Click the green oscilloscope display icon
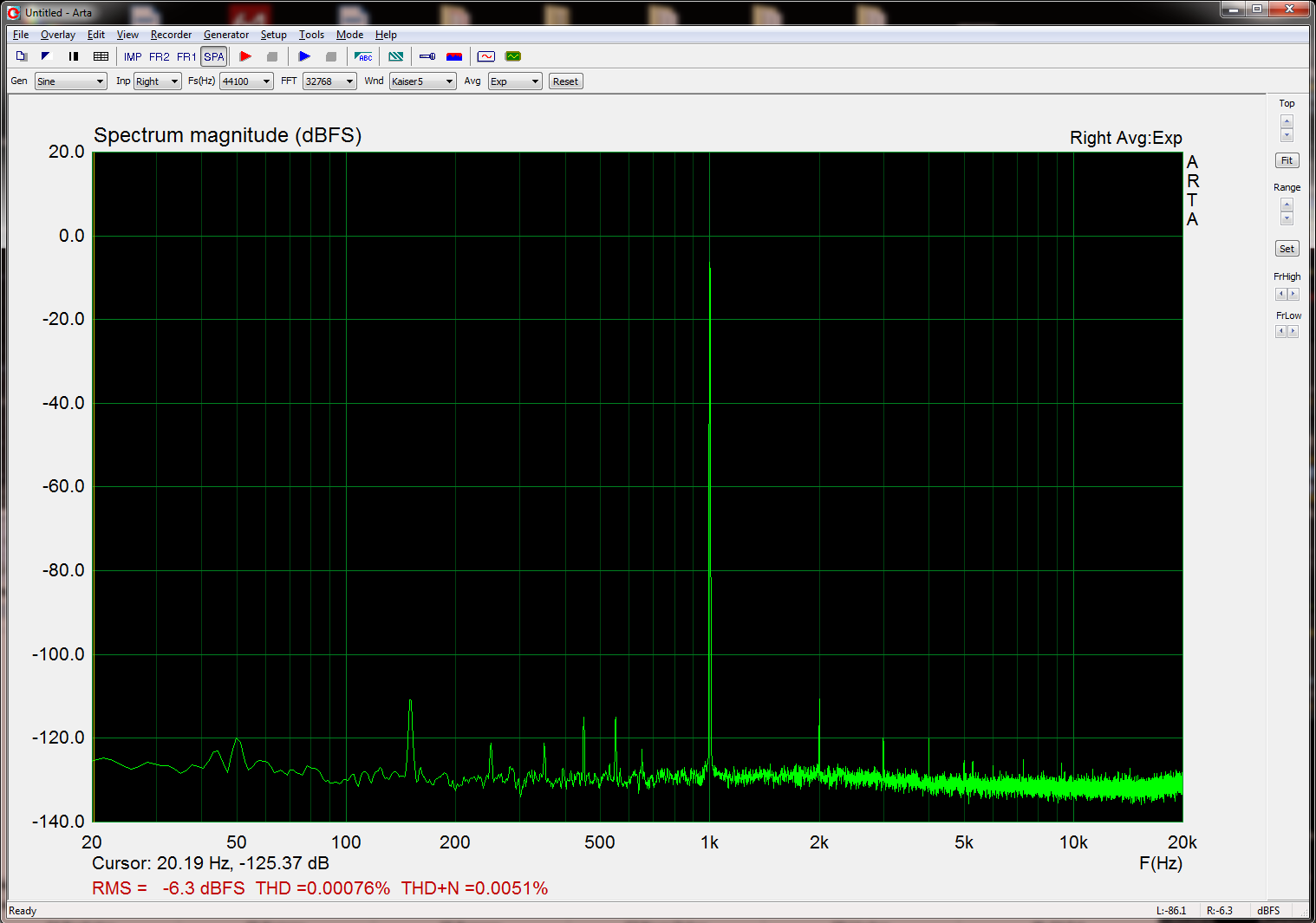1316x923 pixels. [x=513, y=56]
